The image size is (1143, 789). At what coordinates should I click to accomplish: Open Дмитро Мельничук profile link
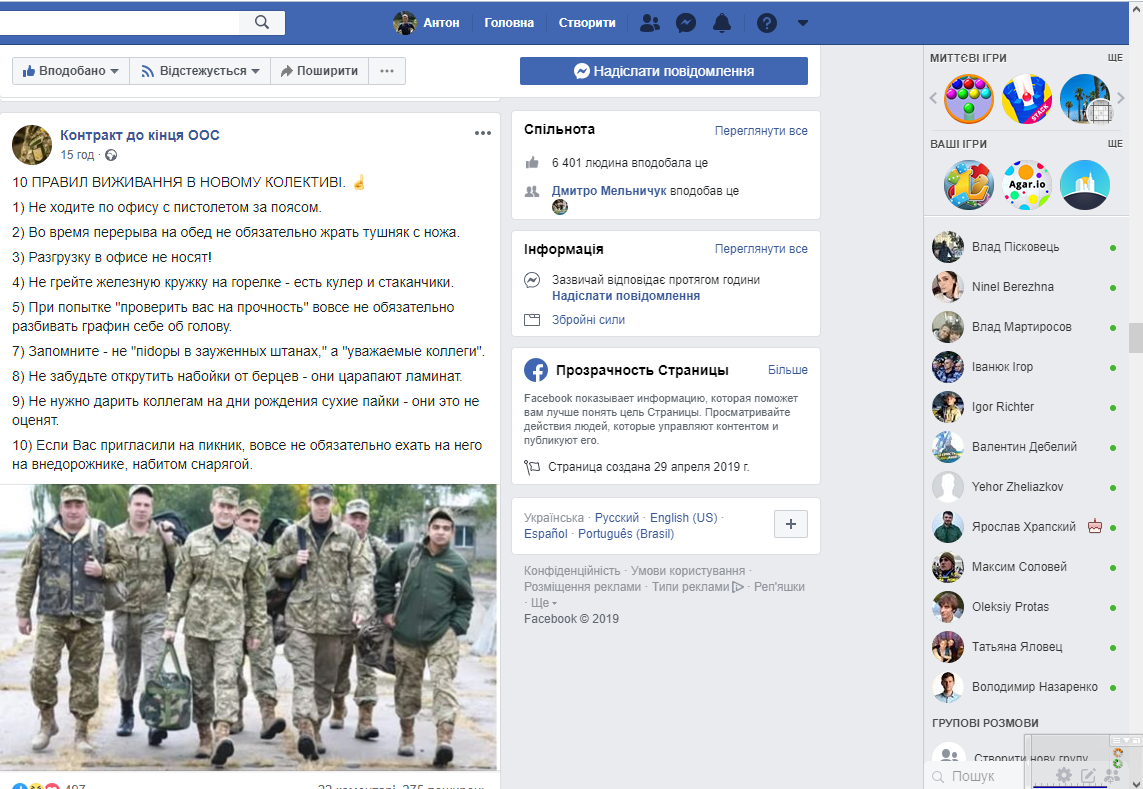609,190
